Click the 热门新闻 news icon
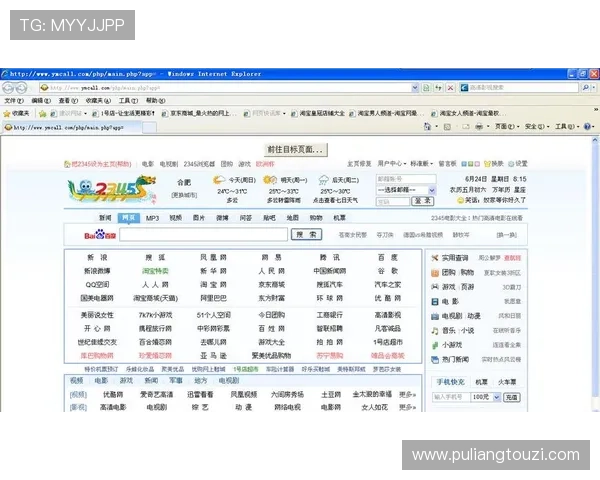This screenshot has width=600, height=480. pyautogui.click(x=435, y=359)
